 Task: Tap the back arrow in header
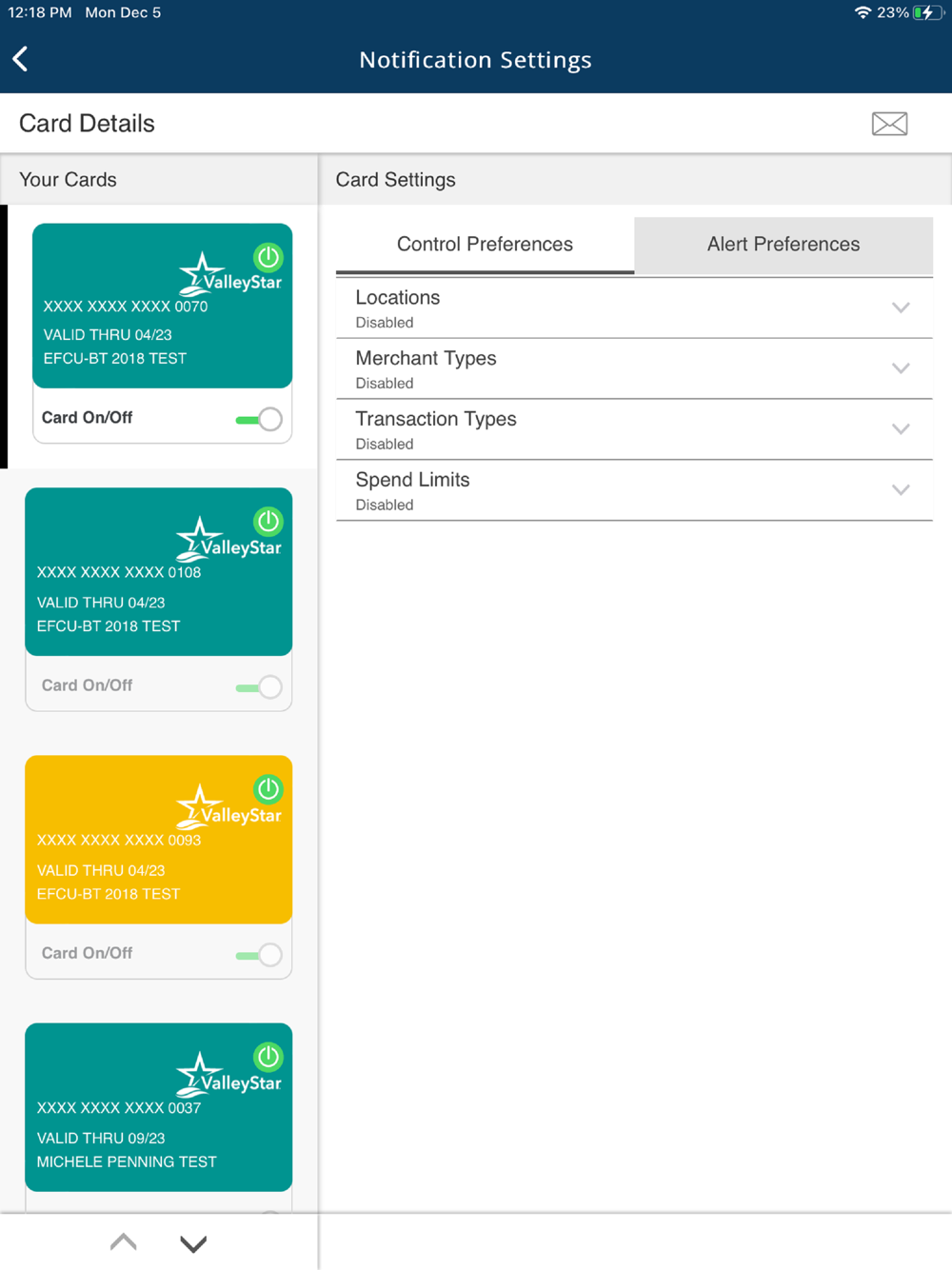[20, 59]
